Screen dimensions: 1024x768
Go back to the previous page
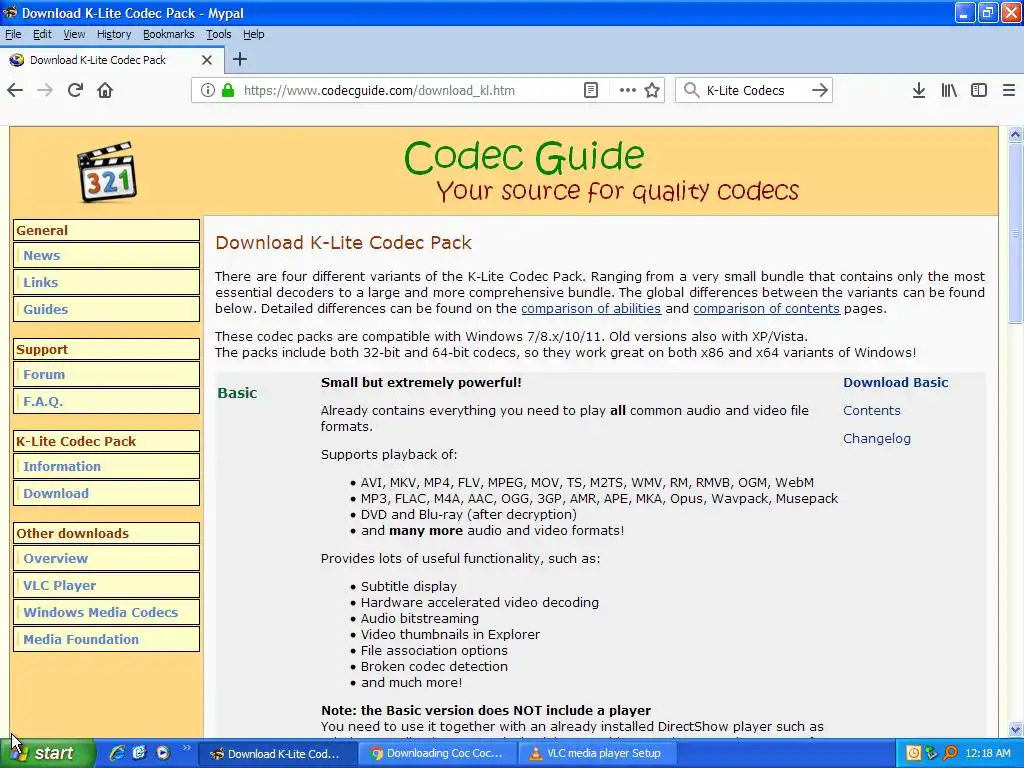click(15, 90)
